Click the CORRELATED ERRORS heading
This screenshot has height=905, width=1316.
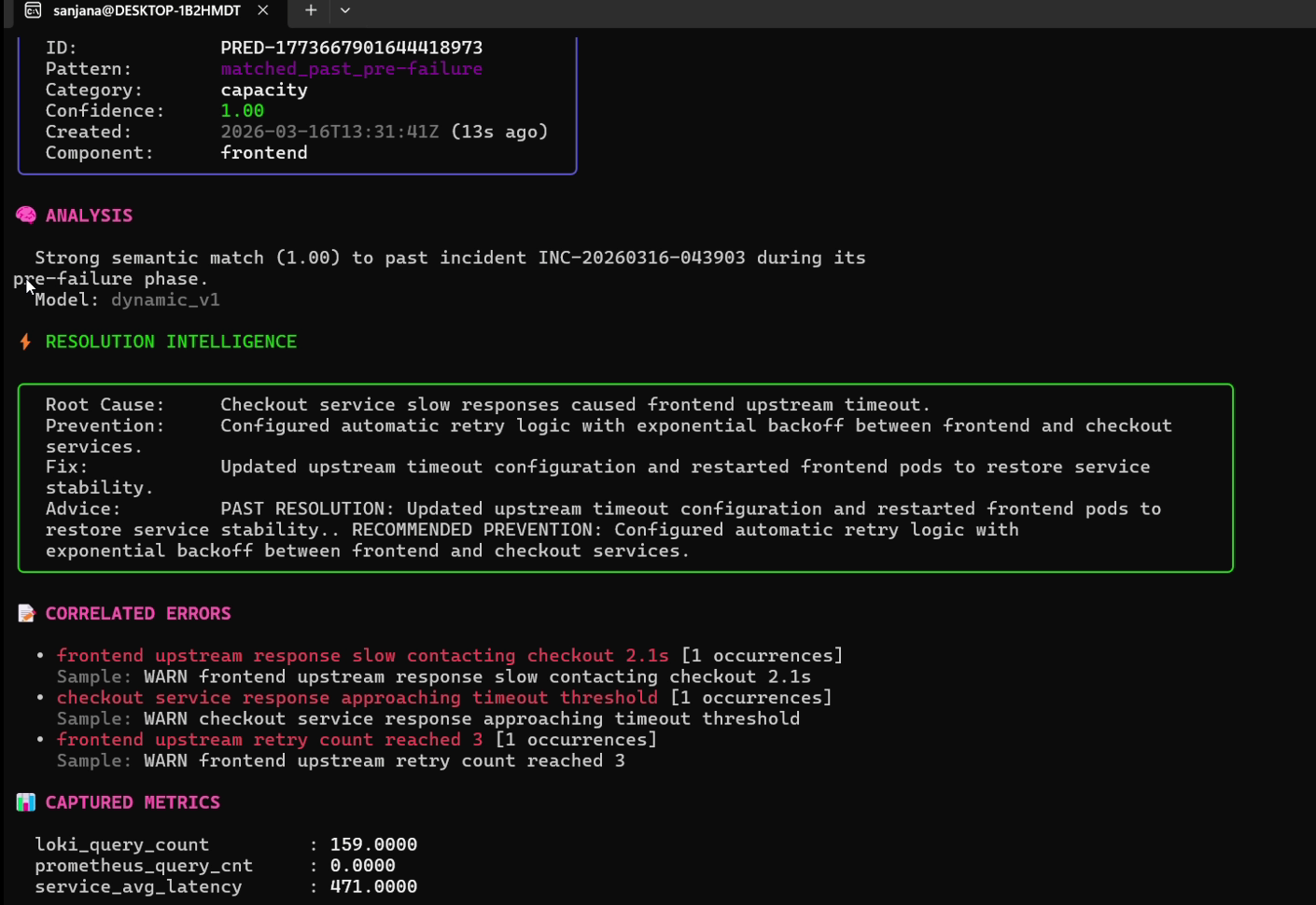click(138, 613)
